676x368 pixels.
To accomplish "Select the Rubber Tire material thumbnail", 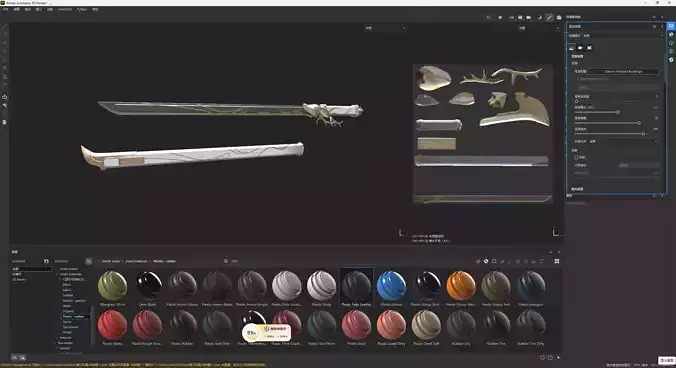I will pyautogui.click(x=496, y=325).
